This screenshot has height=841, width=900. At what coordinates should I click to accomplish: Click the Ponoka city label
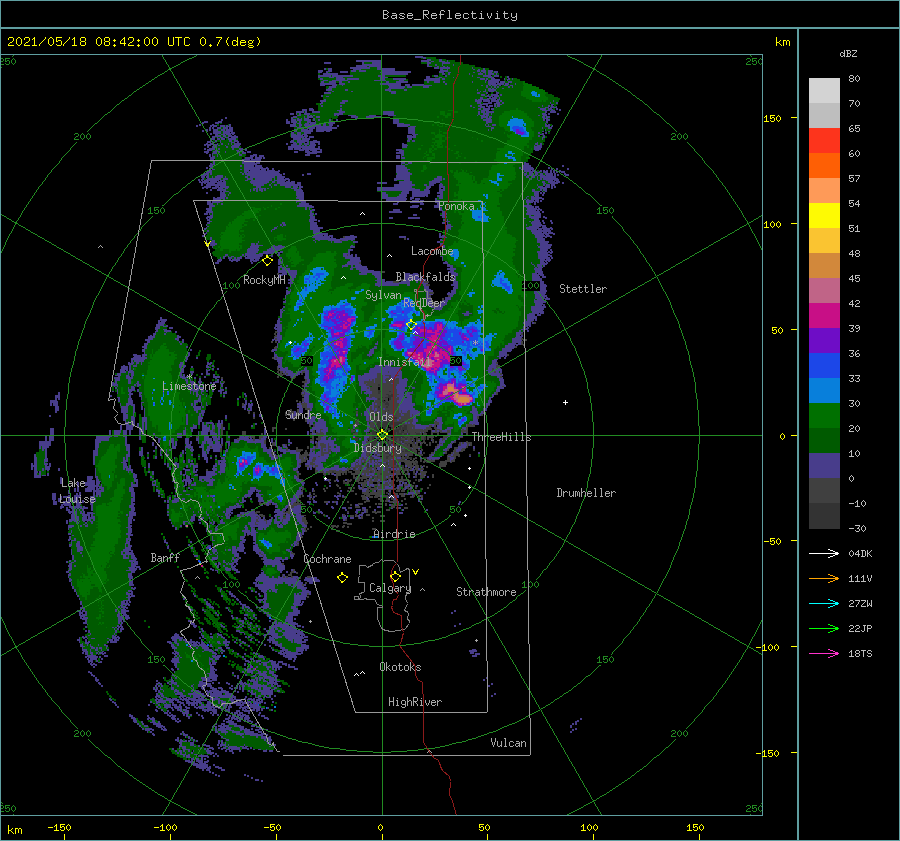(x=456, y=206)
